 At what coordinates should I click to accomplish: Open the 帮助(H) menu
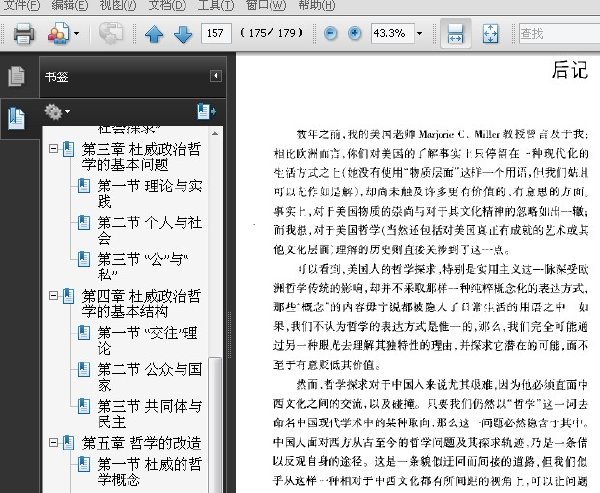316,5
